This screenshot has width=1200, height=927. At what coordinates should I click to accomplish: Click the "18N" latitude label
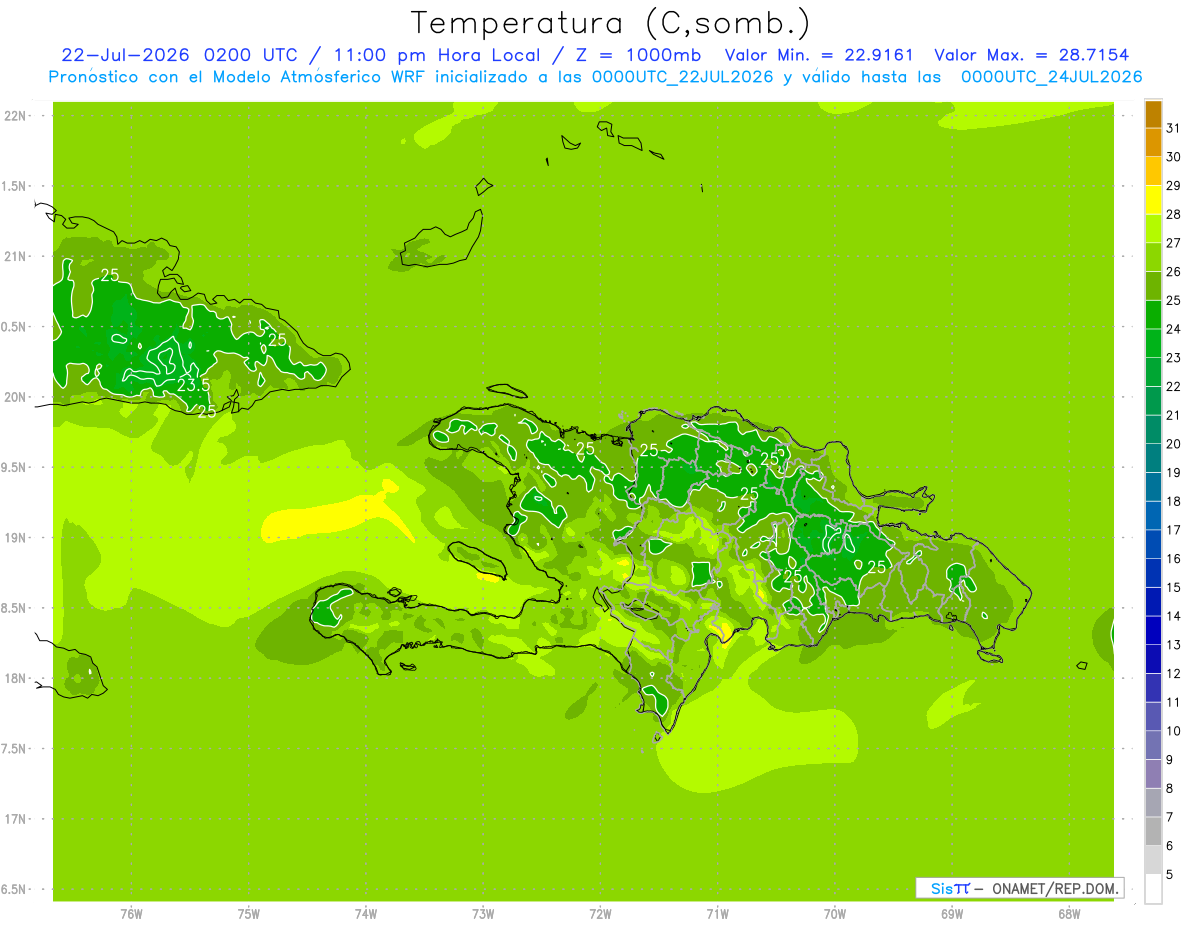15,678
